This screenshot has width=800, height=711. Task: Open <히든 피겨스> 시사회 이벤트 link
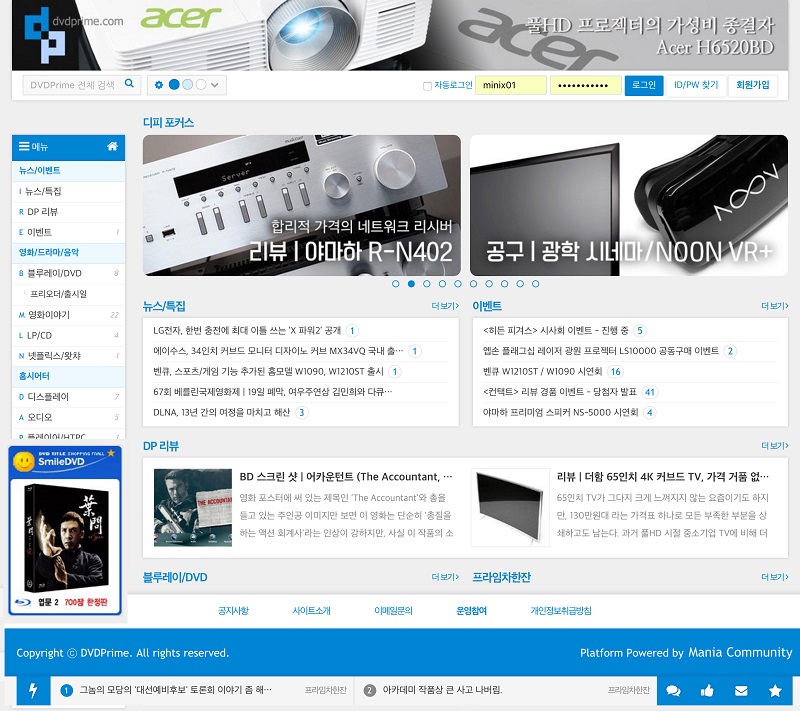click(556, 331)
